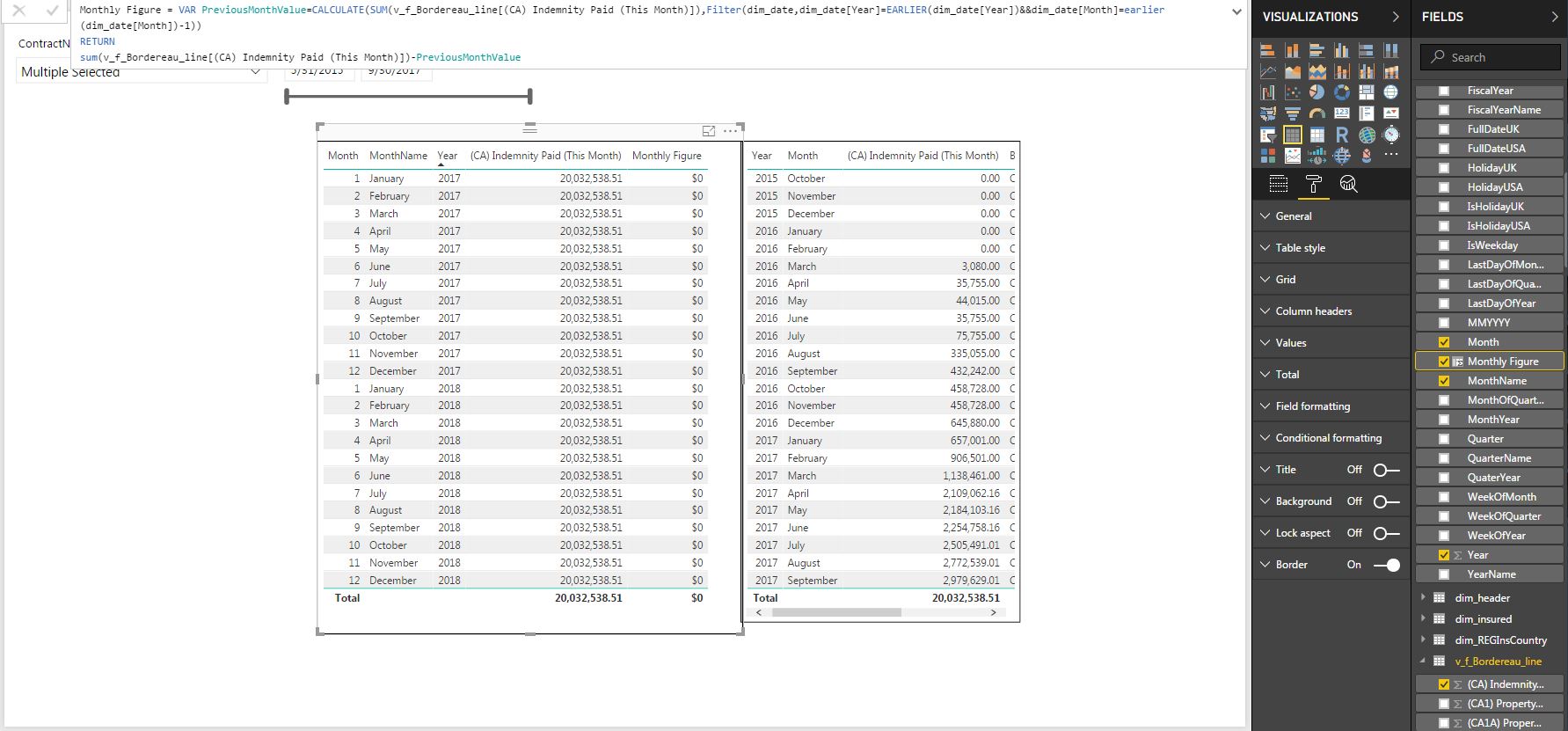Toggle the Title switch
Image resolution: width=1568 pixels, height=731 pixels.
coord(1386,470)
